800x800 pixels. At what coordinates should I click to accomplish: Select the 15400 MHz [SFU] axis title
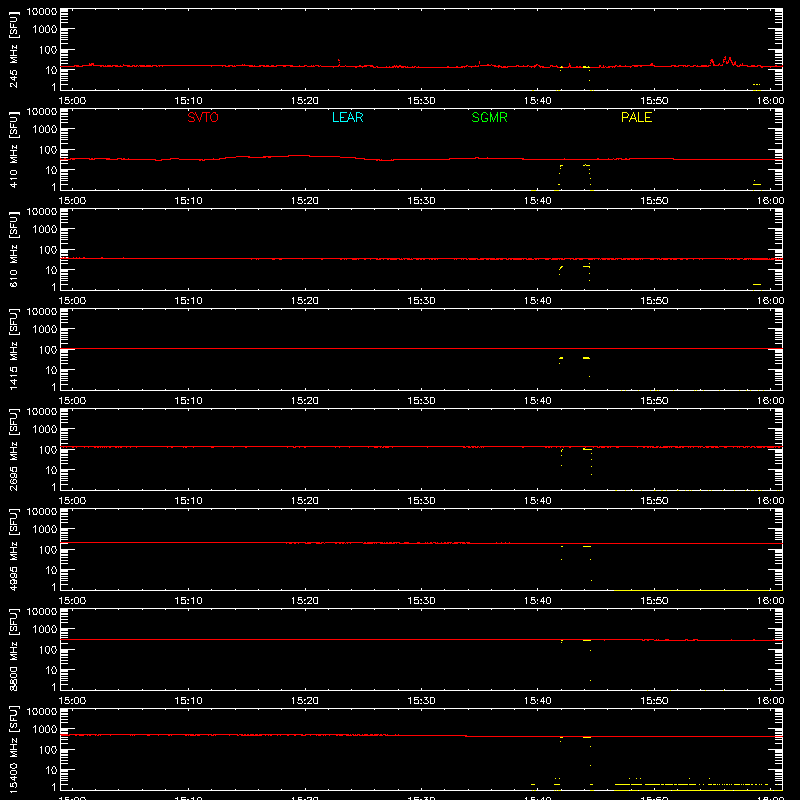point(14,750)
